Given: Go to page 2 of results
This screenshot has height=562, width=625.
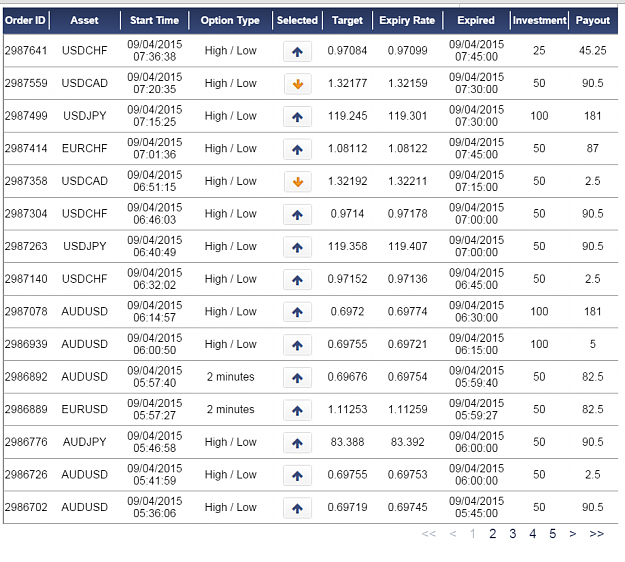Looking at the screenshot, I should 493,533.
